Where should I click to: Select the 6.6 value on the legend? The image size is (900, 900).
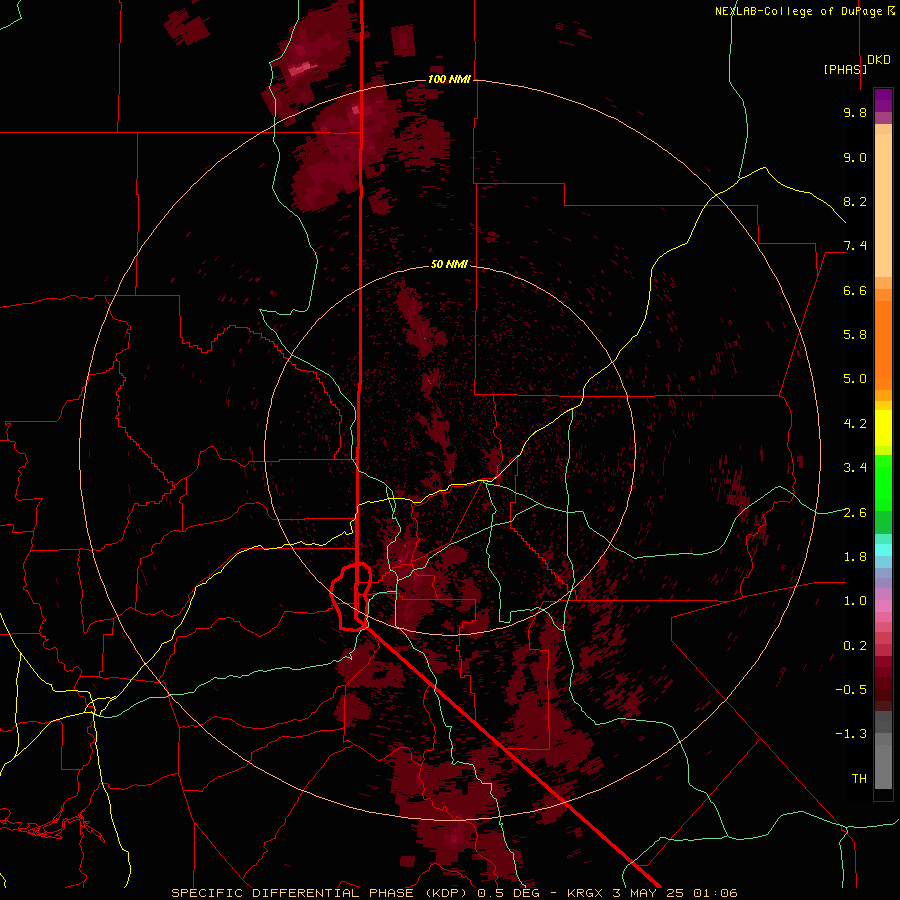pos(855,290)
